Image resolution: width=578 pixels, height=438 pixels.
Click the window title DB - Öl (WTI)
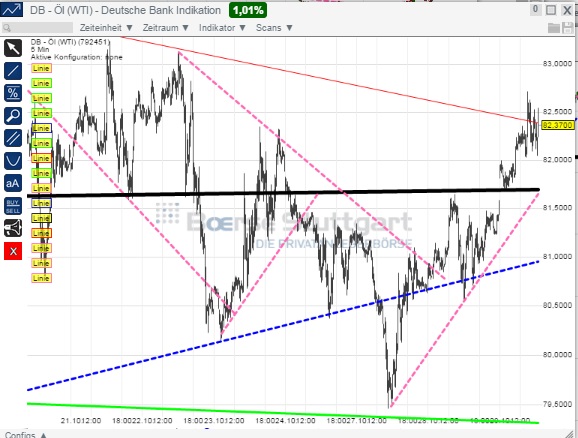click(125, 10)
